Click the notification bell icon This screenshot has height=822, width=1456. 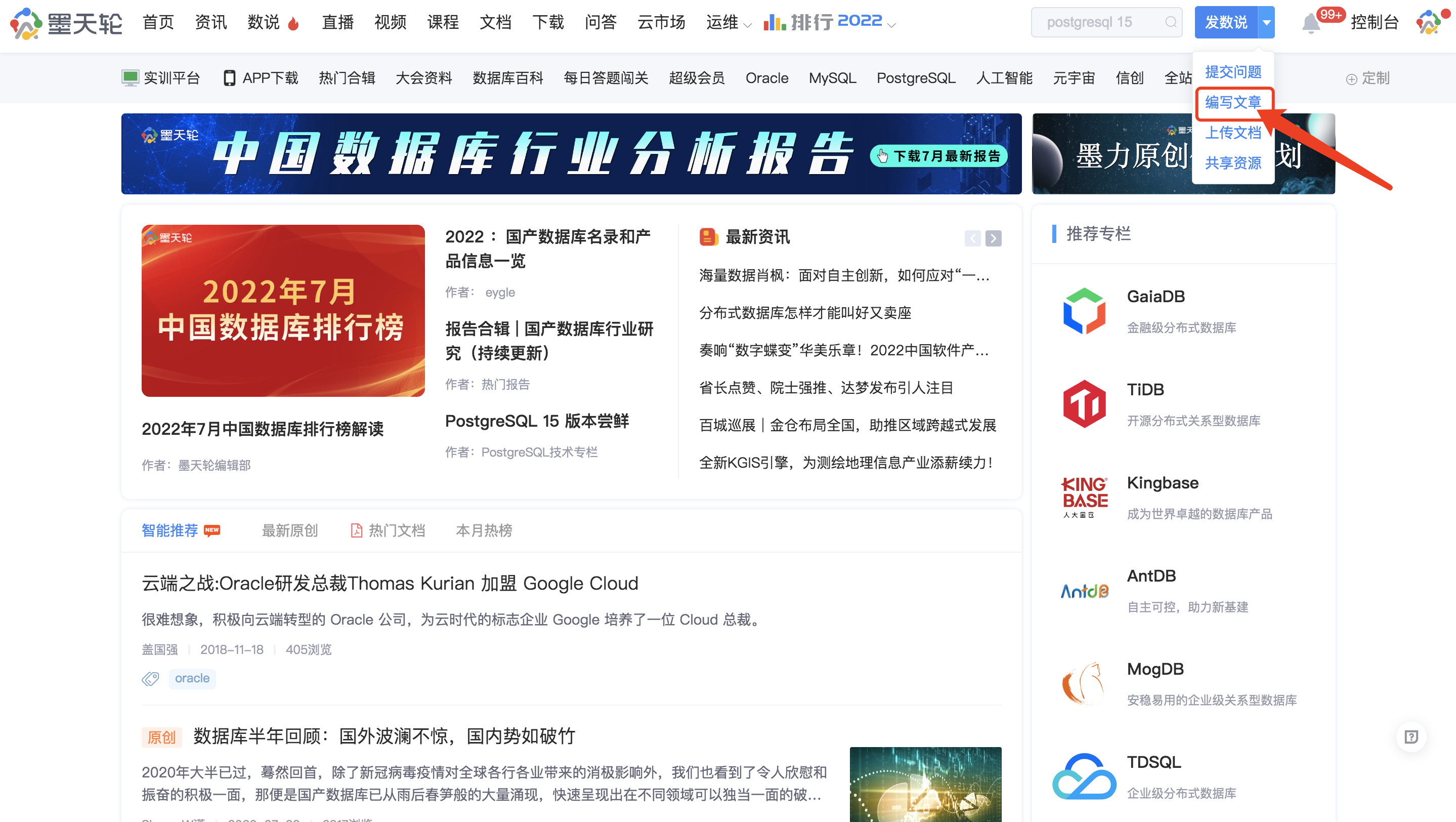pyautogui.click(x=1310, y=23)
